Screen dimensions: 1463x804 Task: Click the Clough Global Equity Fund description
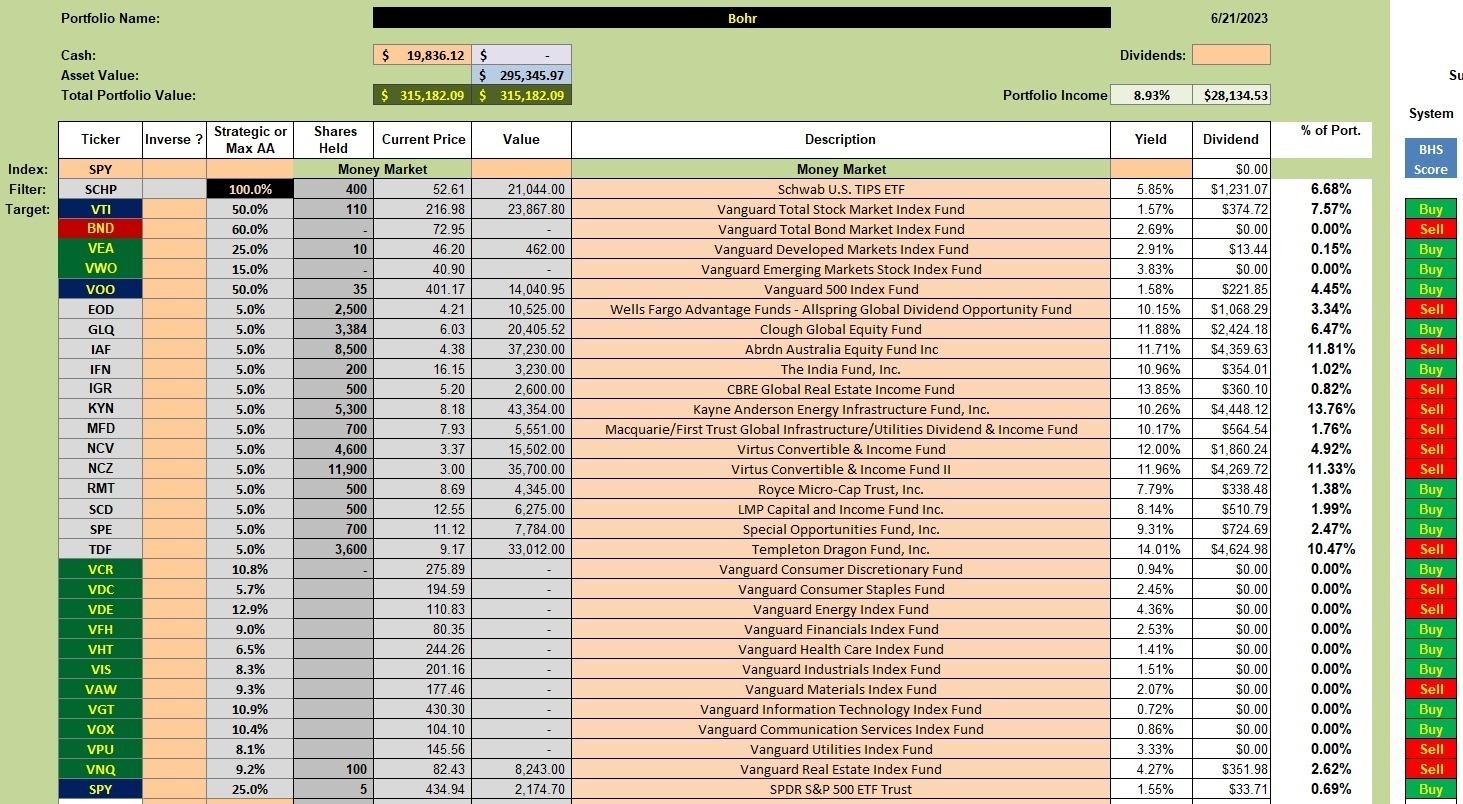pos(840,329)
